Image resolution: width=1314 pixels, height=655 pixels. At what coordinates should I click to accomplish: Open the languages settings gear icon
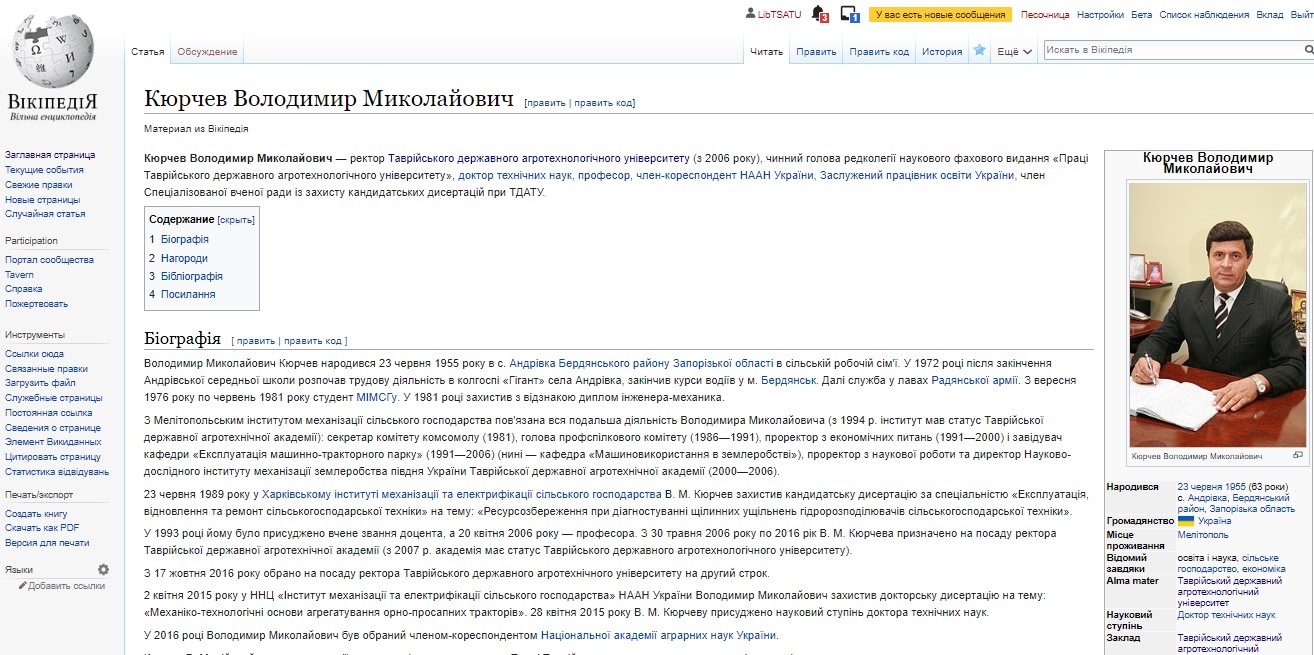pos(103,569)
